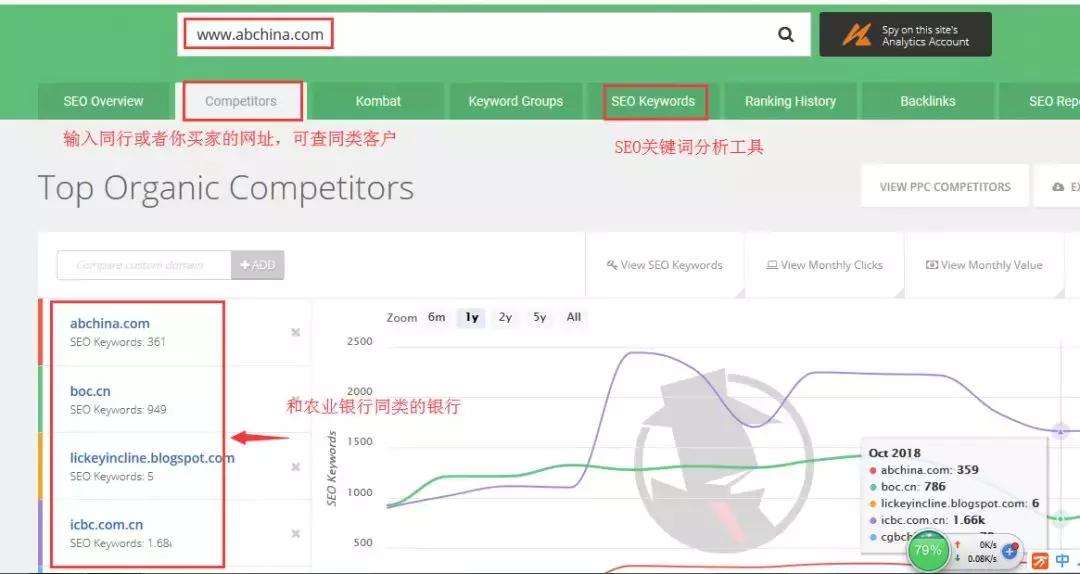Screen dimensions: 1080x574
Task: Select the View Monthly Value option
Action: pyautogui.click(x=984, y=265)
